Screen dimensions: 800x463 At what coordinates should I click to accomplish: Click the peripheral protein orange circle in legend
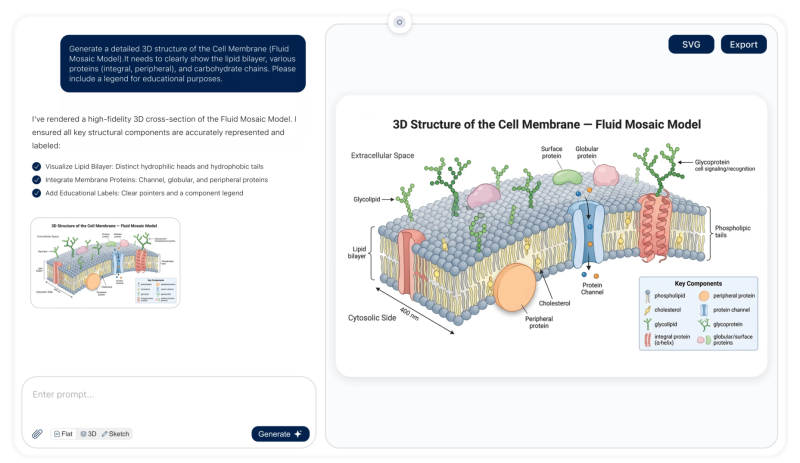[x=704, y=296]
